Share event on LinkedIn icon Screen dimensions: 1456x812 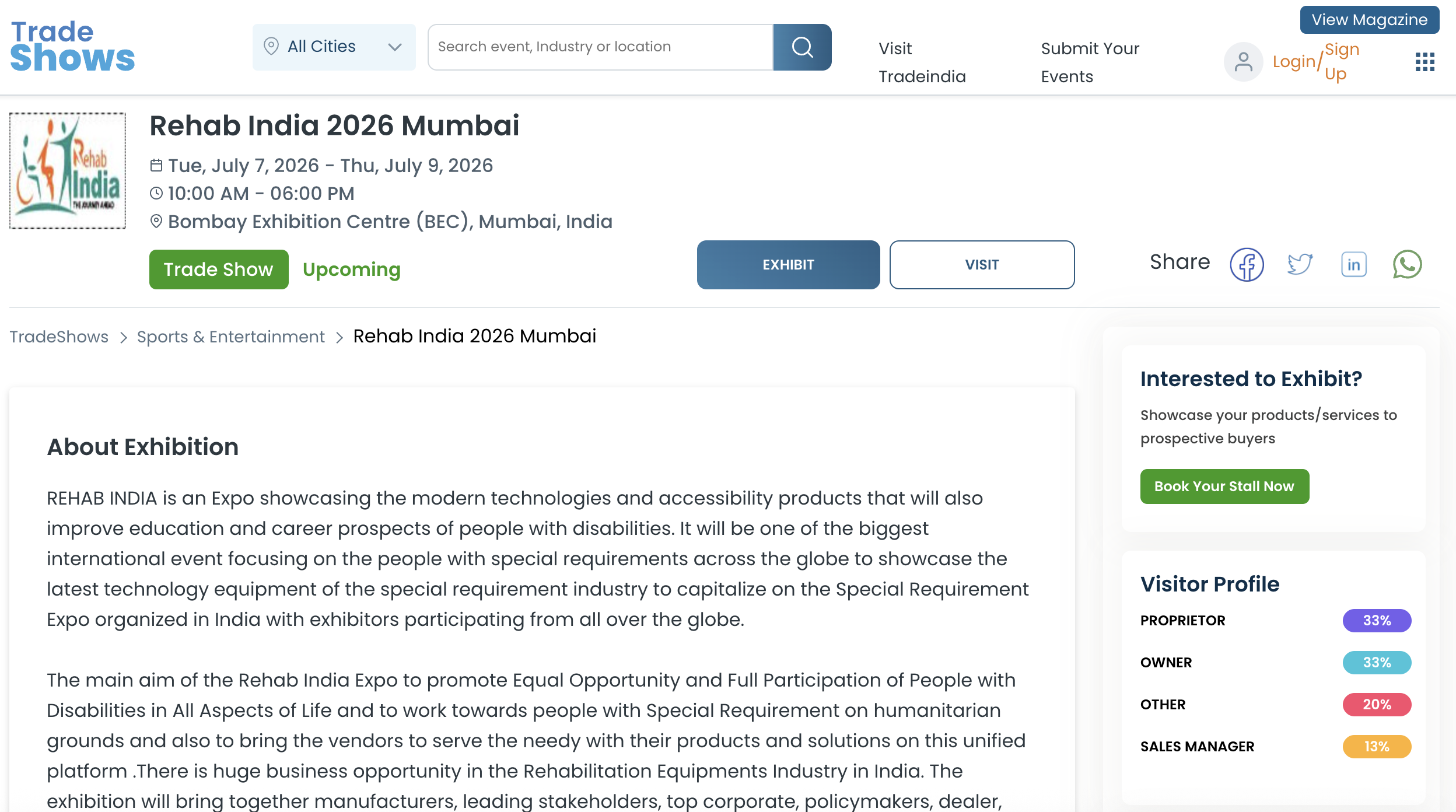1353,265
